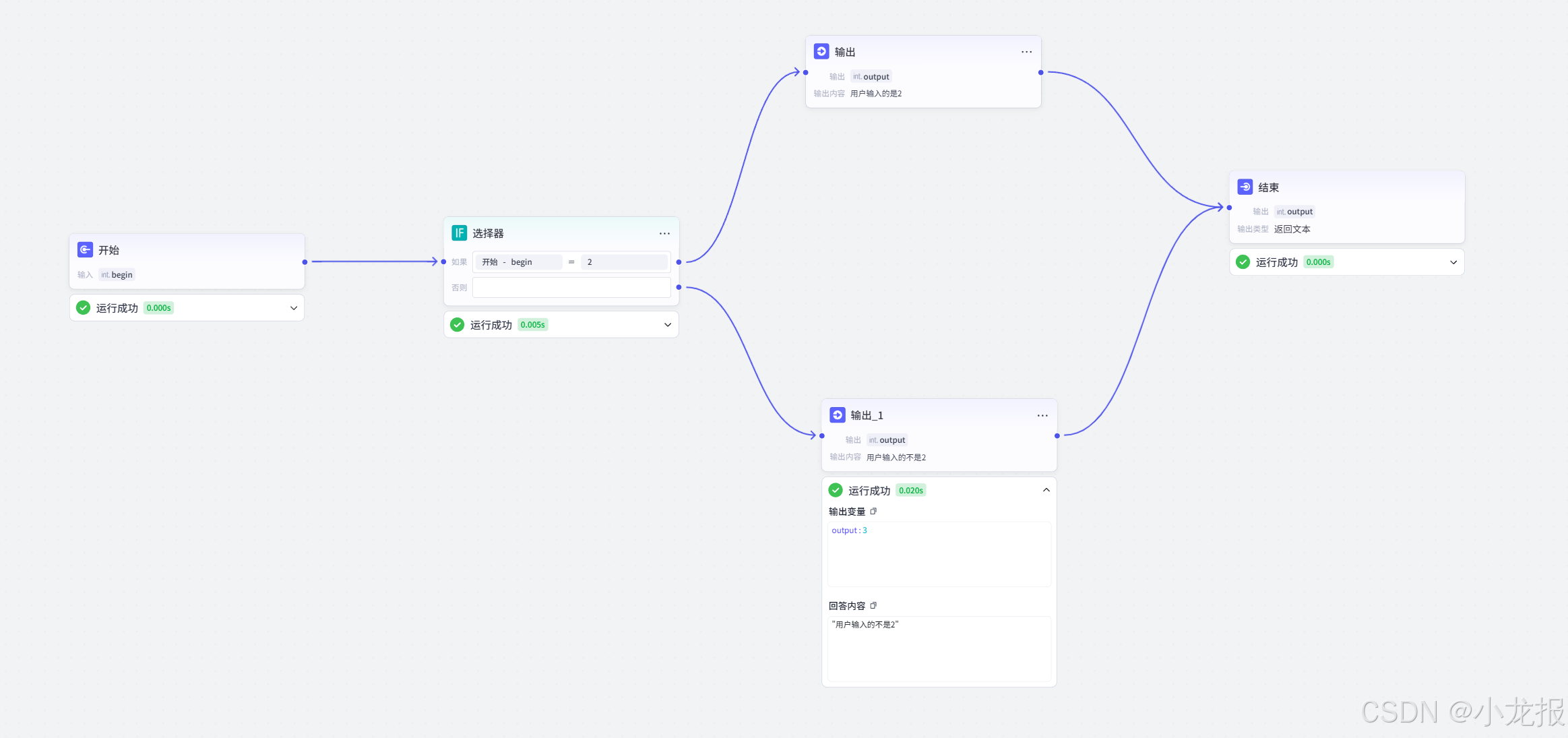Open the 选择器 node more options menu
Viewport: 1568px width, 738px height.
coord(664,233)
